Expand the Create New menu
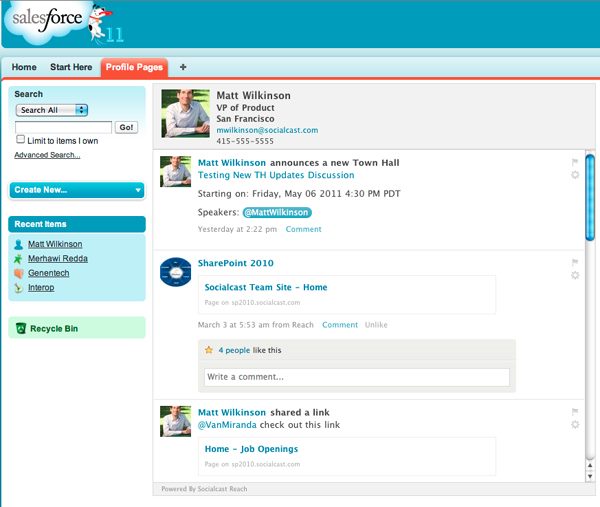The height and width of the screenshot is (507, 600). pos(77,190)
